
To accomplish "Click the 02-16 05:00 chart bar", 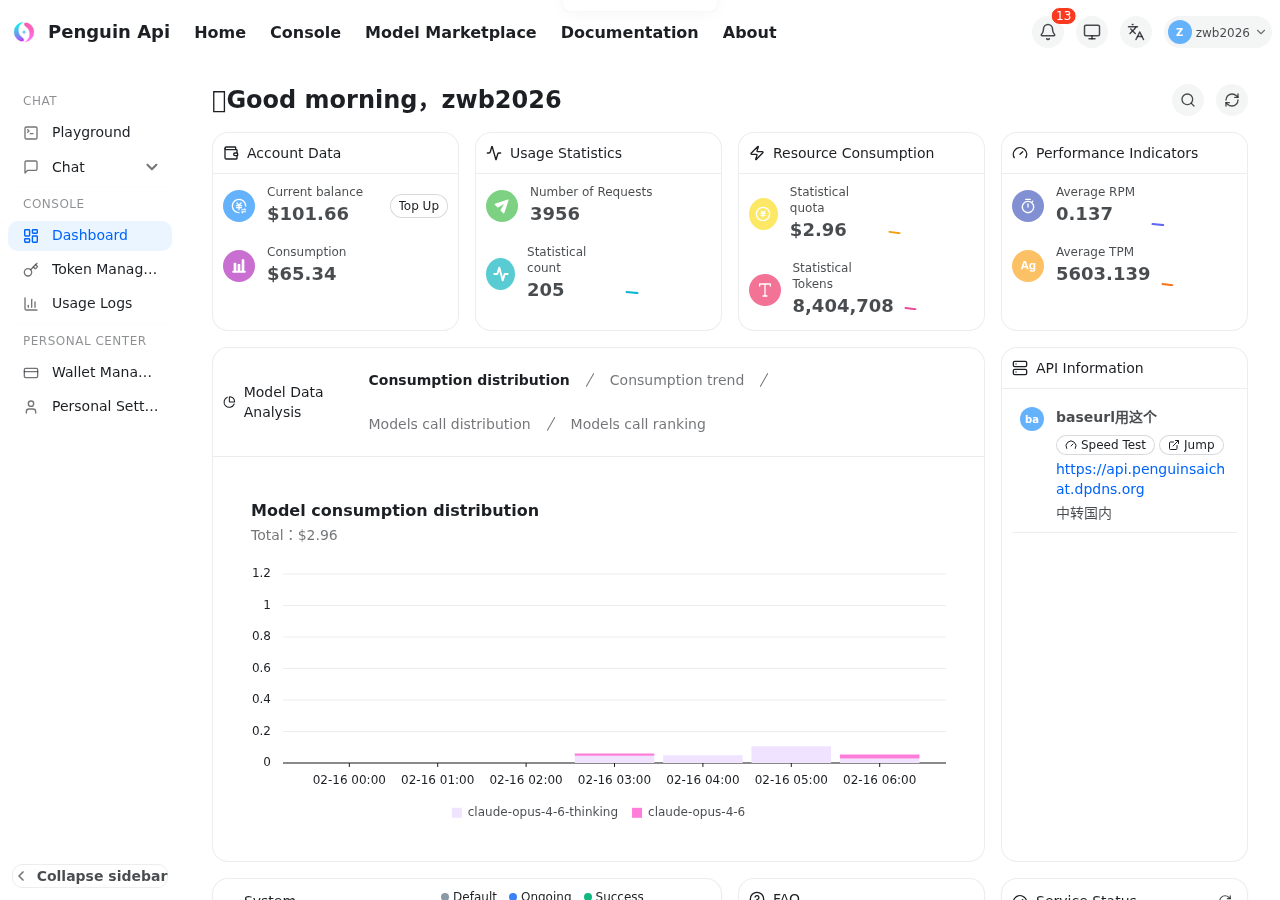I will pos(791,755).
